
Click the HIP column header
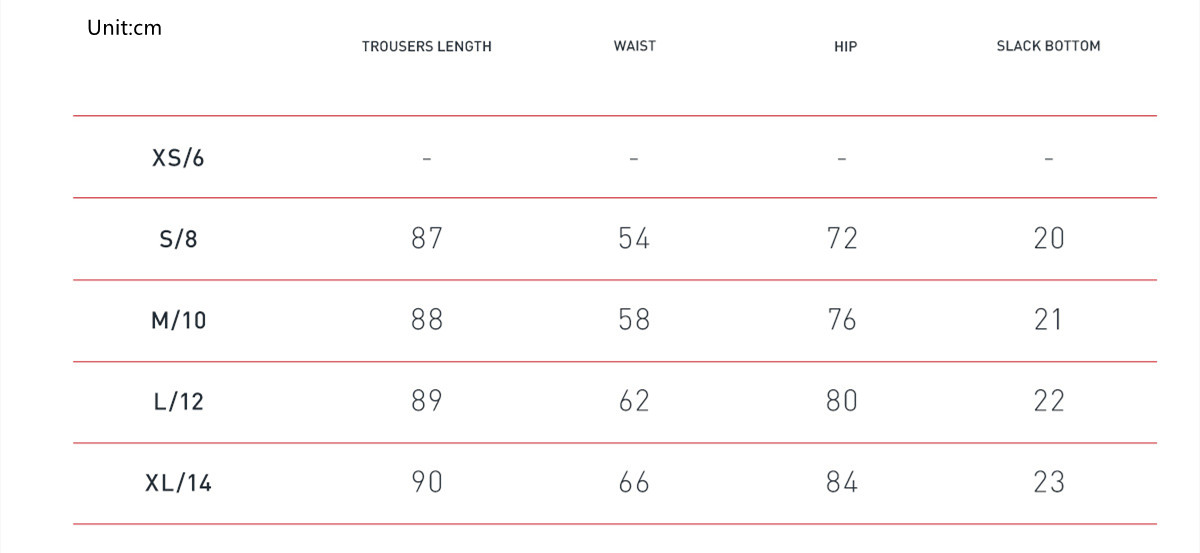pos(845,47)
